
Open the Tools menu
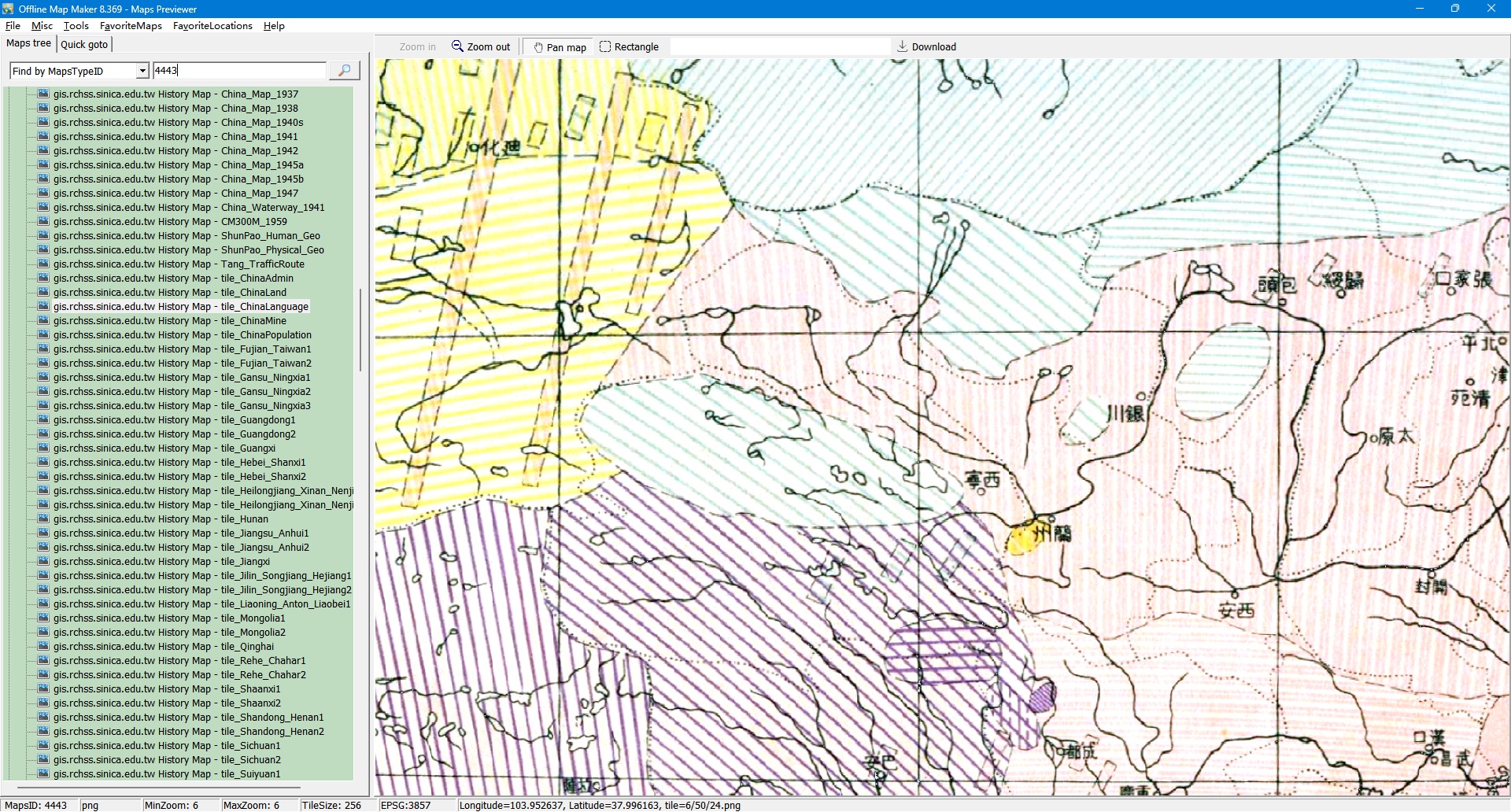(x=76, y=26)
